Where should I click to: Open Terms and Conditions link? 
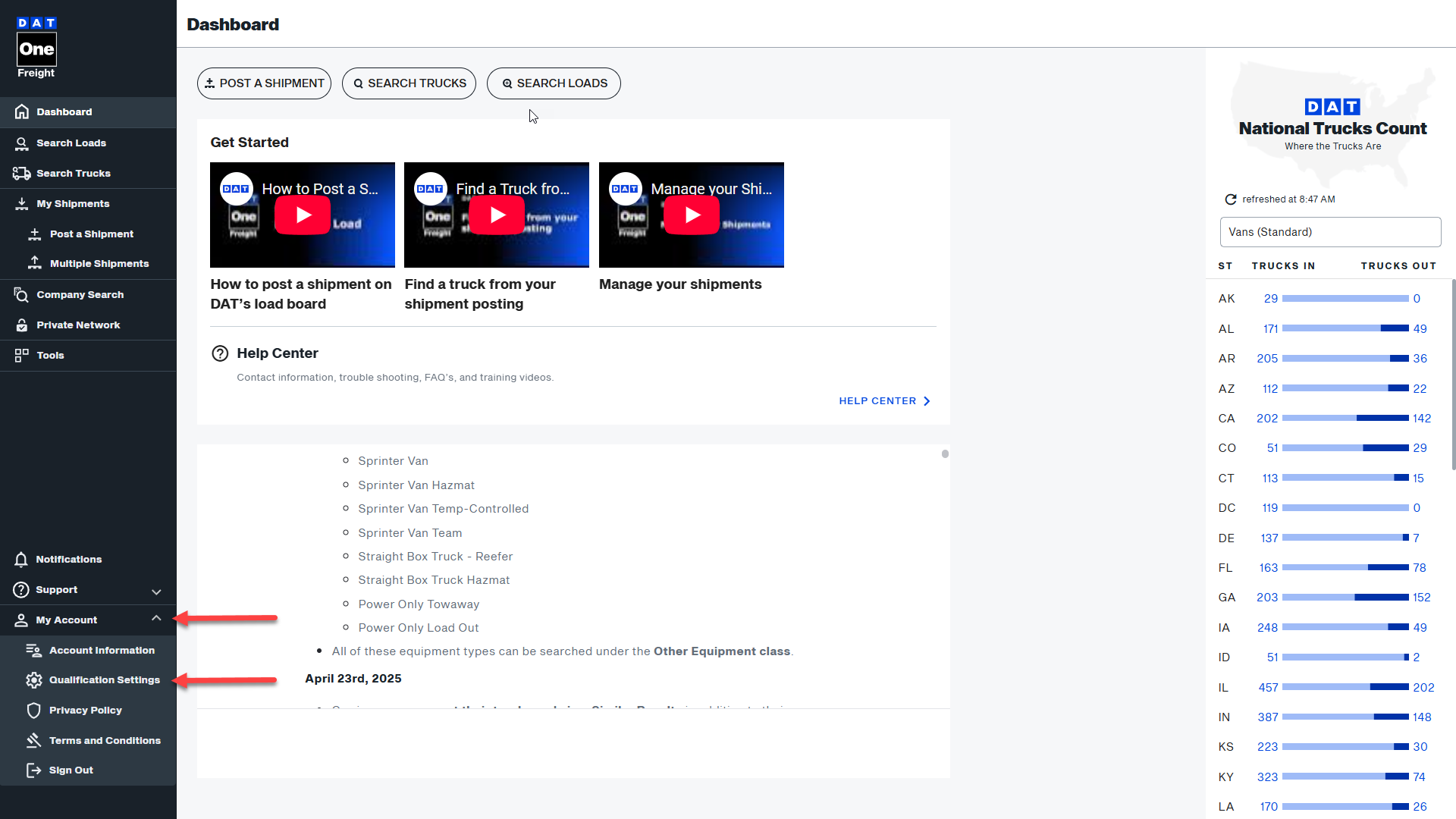point(88,740)
